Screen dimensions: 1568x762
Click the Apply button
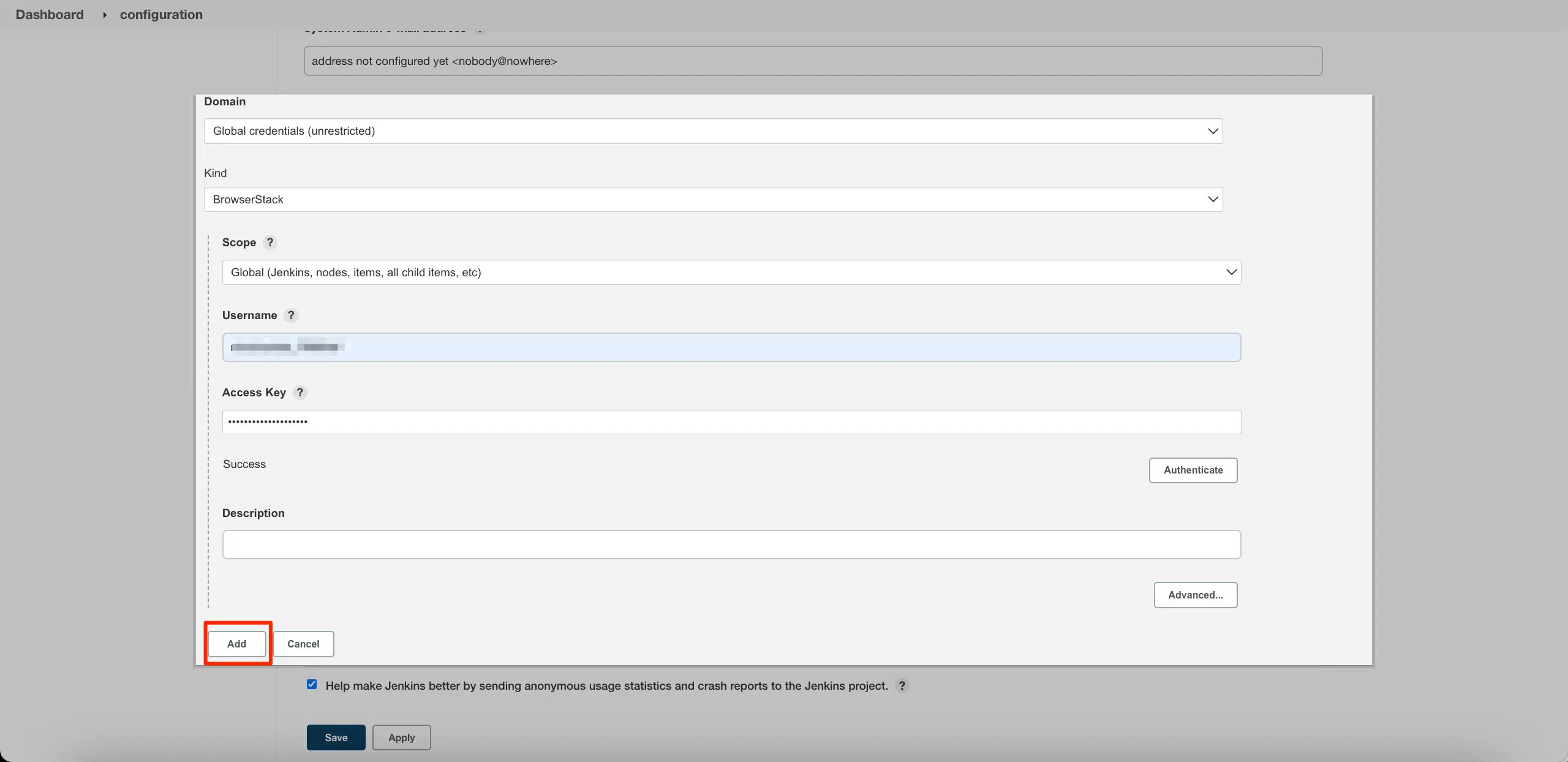coord(401,737)
